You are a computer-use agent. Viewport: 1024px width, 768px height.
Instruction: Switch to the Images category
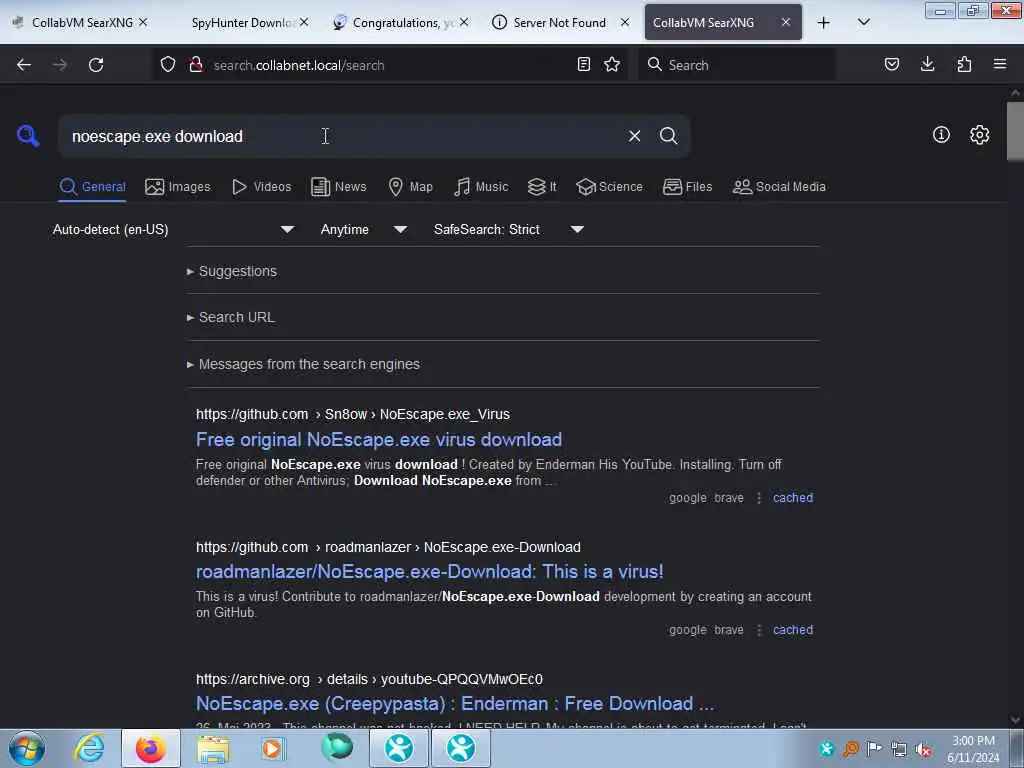click(x=178, y=187)
